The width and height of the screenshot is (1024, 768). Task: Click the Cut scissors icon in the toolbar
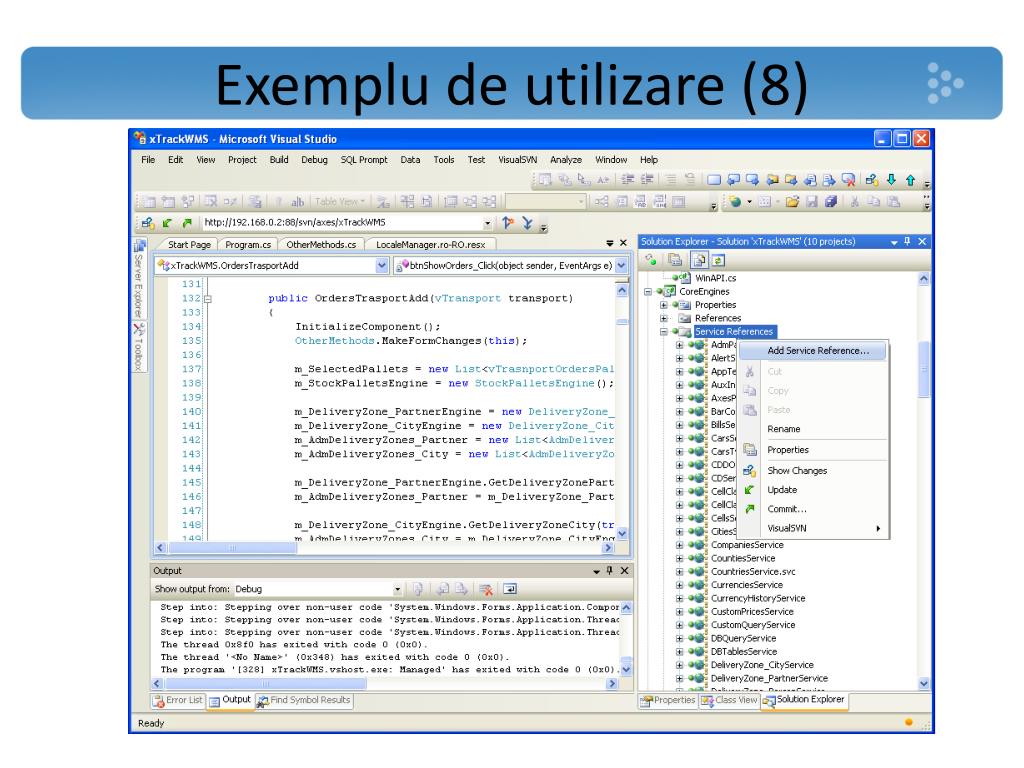tap(854, 201)
